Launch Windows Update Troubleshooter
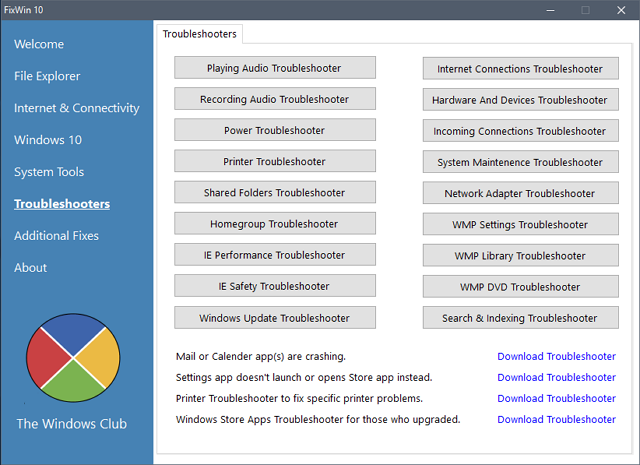Viewport: 640px width, 465px height. pyautogui.click(x=275, y=318)
